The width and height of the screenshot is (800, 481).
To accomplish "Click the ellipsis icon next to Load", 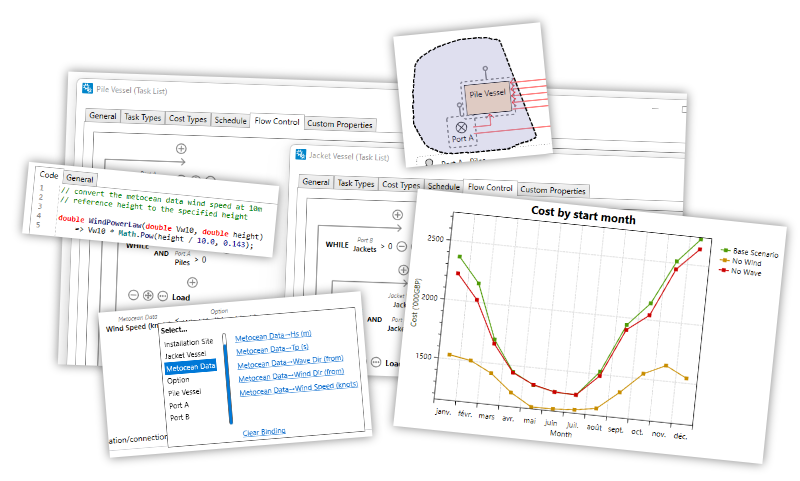I will 163,296.
